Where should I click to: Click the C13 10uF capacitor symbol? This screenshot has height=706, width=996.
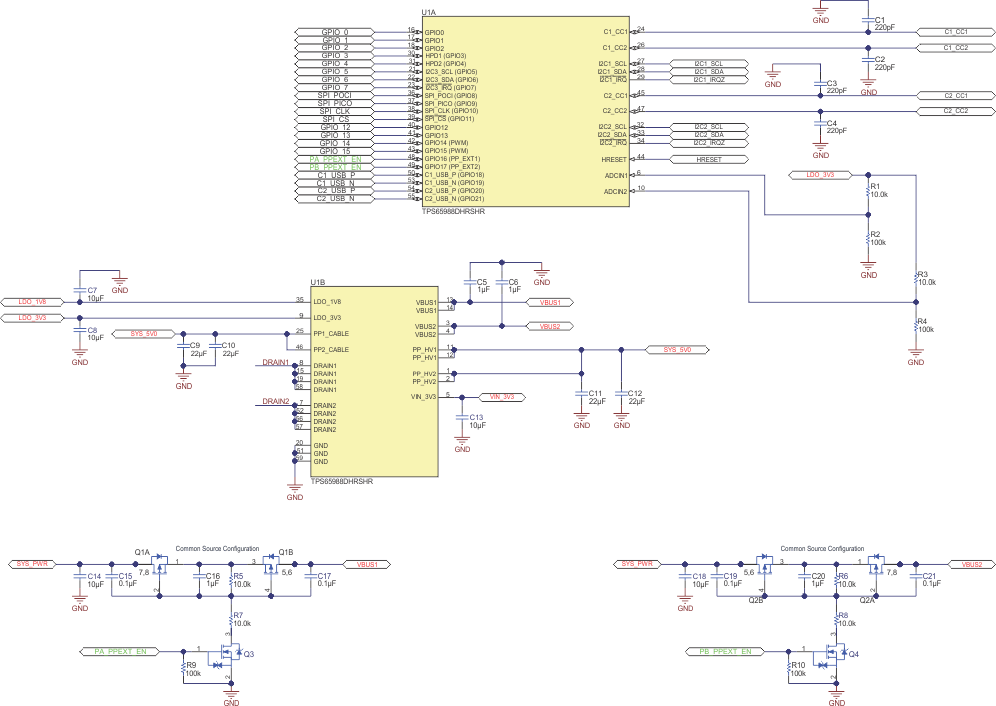coord(462,417)
